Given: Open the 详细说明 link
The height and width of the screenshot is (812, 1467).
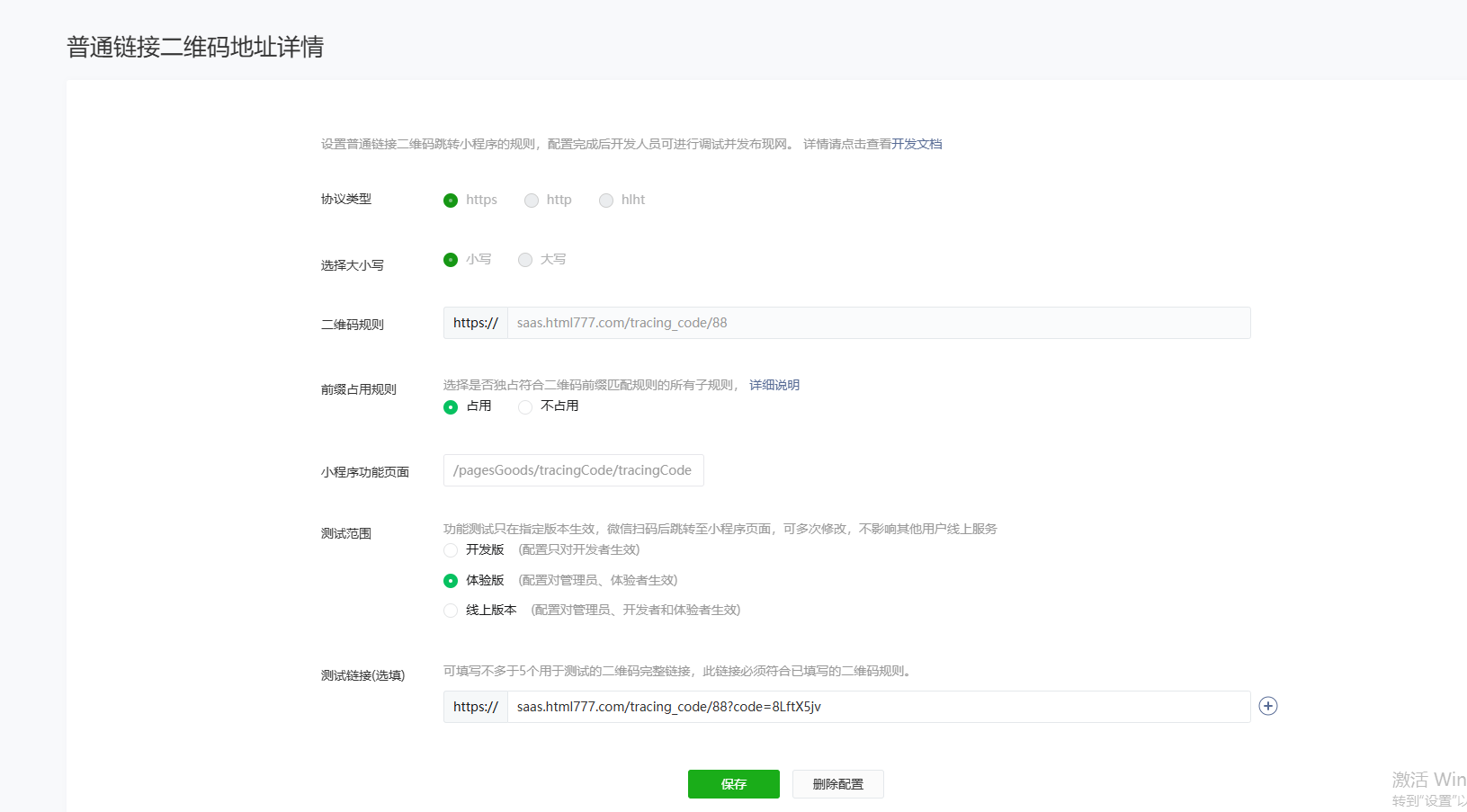Looking at the screenshot, I should coord(774,385).
